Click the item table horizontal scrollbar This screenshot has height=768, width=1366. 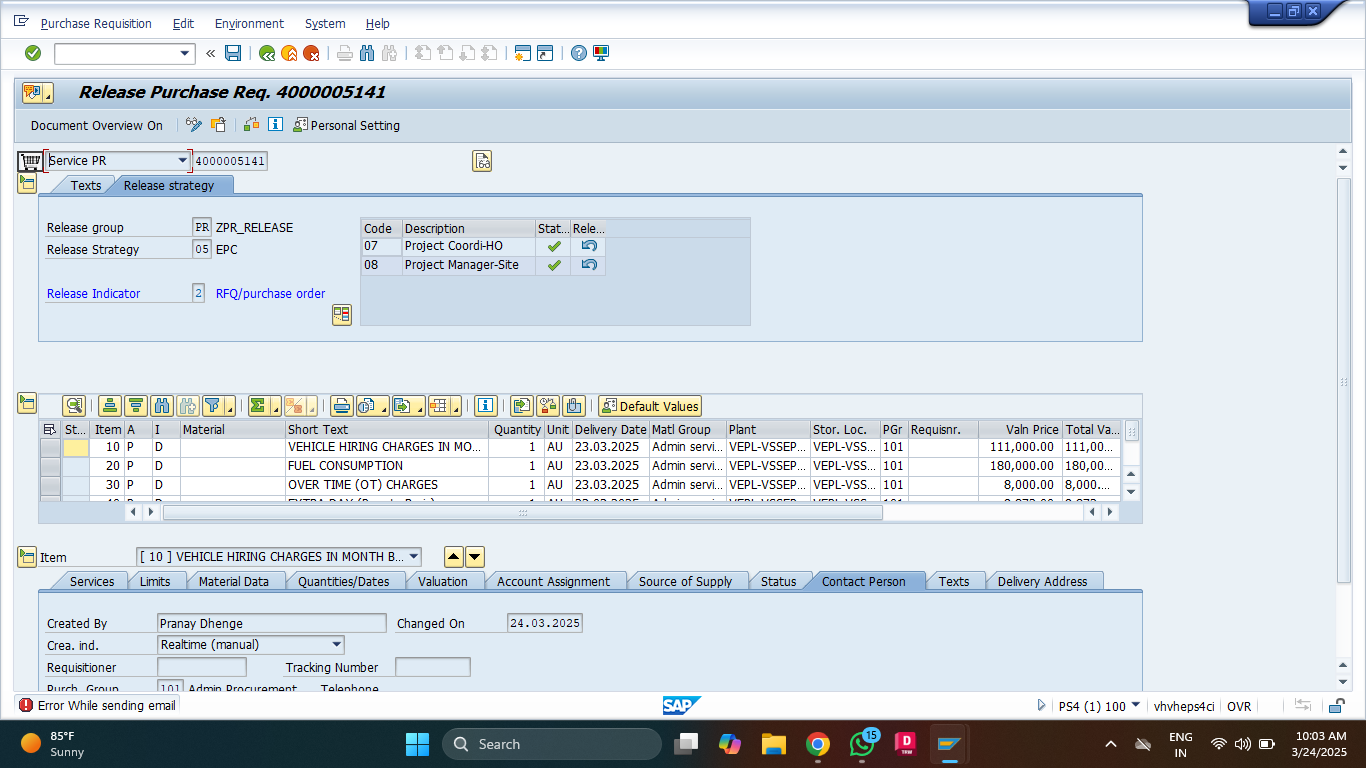pyautogui.click(x=522, y=512)
